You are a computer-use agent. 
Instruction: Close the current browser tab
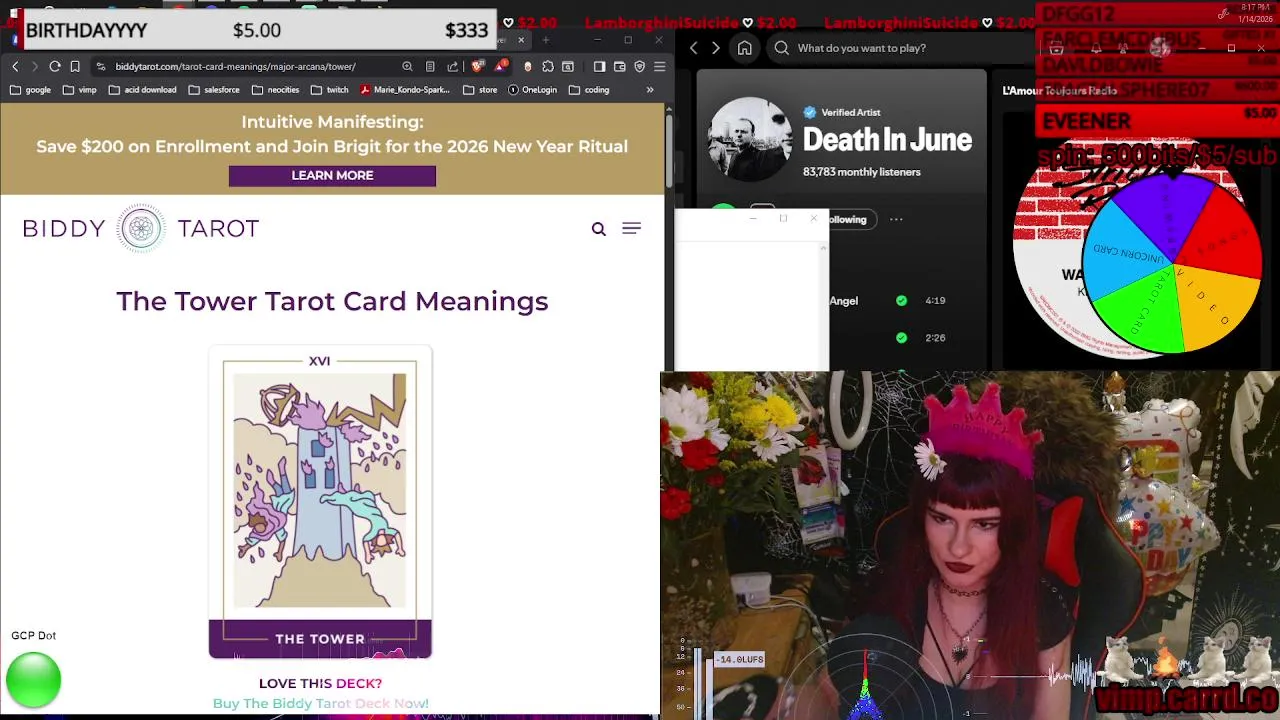coord(521,40)
